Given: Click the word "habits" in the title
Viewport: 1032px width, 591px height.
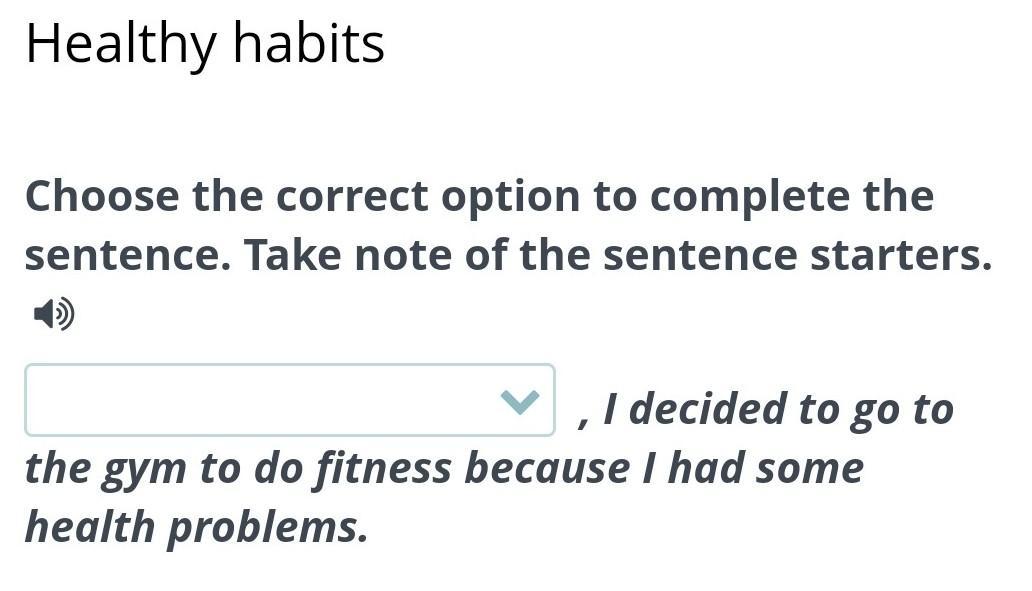Looking at the screenshot, I should coord(309,44).
